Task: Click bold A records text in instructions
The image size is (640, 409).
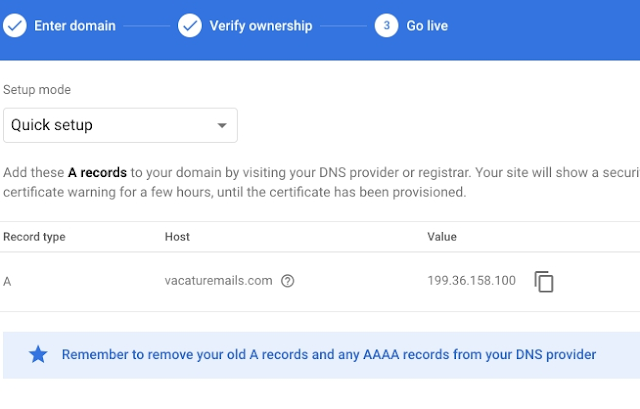Action: (x=97, y=173)
